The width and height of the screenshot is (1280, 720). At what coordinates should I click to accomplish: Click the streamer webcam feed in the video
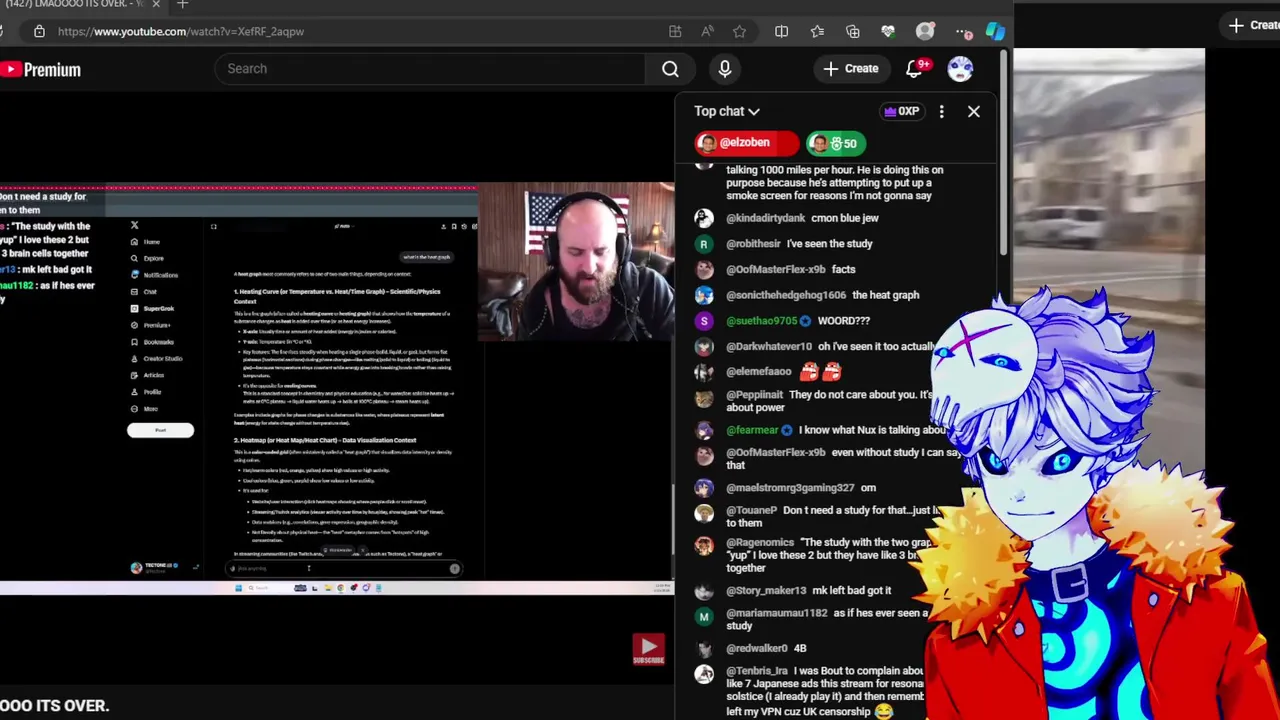576,262
